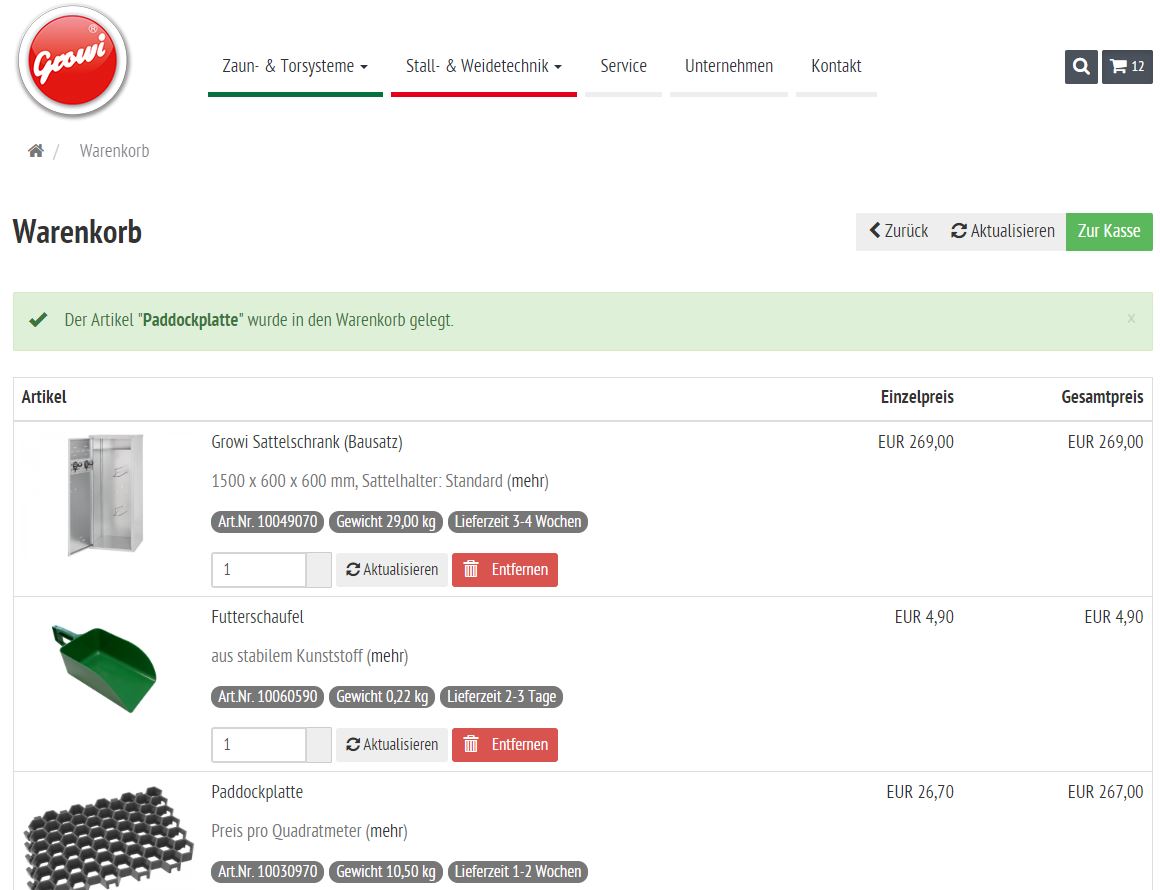Expand Zaun- & Torsysteme dropdown menu
Image resolution: width=1160 pixels, height=890 pixels.
[295, 66]
